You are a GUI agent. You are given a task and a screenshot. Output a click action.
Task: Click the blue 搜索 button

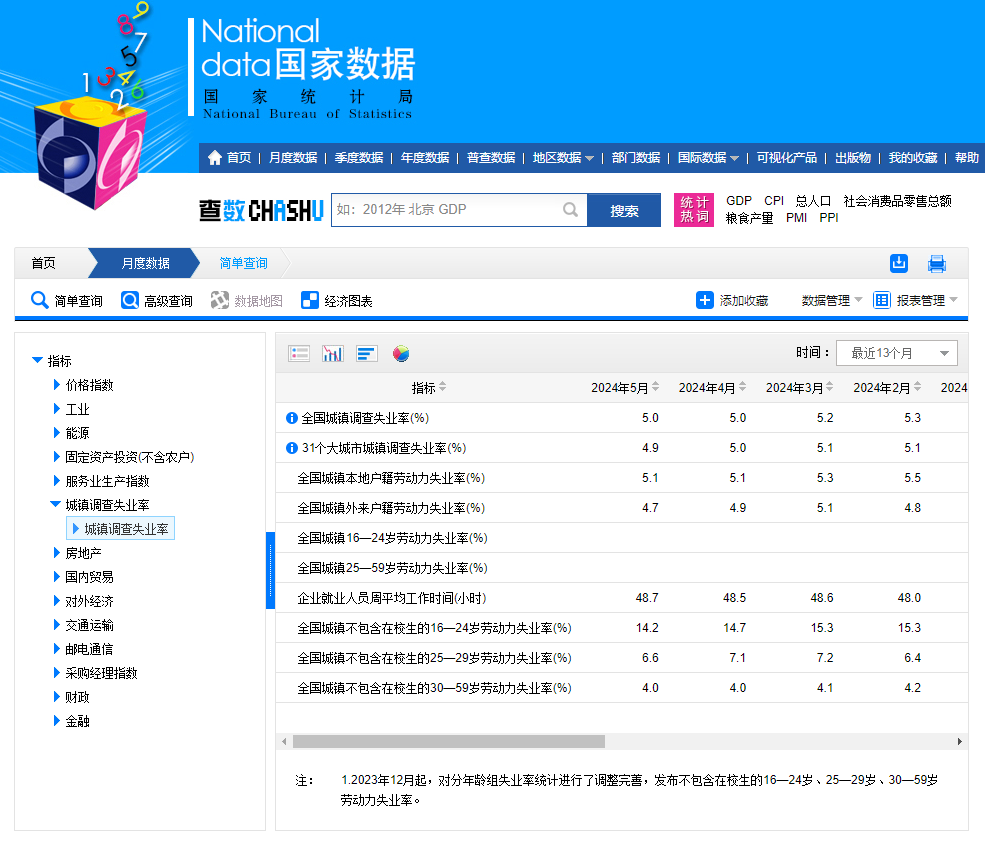(624, 211)
